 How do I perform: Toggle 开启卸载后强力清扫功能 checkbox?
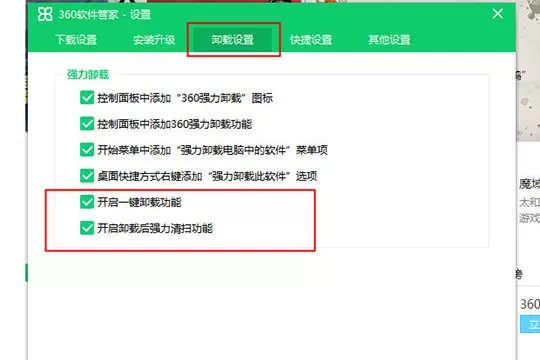pos(87,228)
